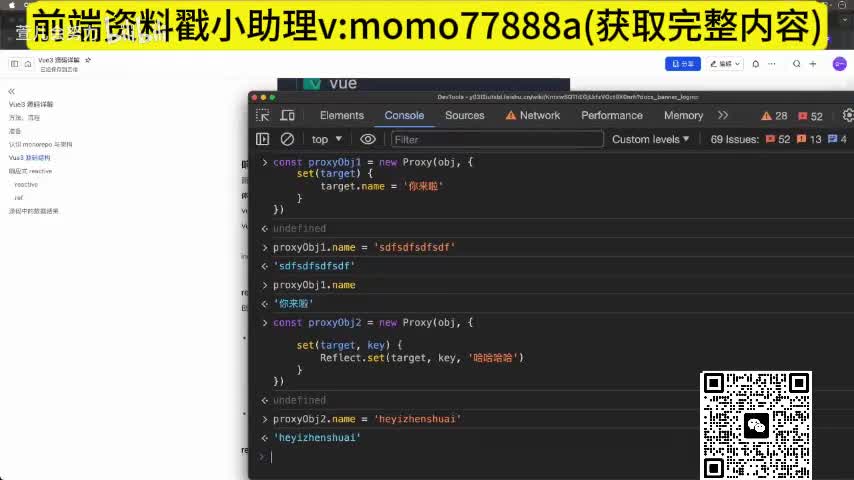Click the '你来啦' output line
This screenshot has height=480, width=854.
[x=293, y=303]
